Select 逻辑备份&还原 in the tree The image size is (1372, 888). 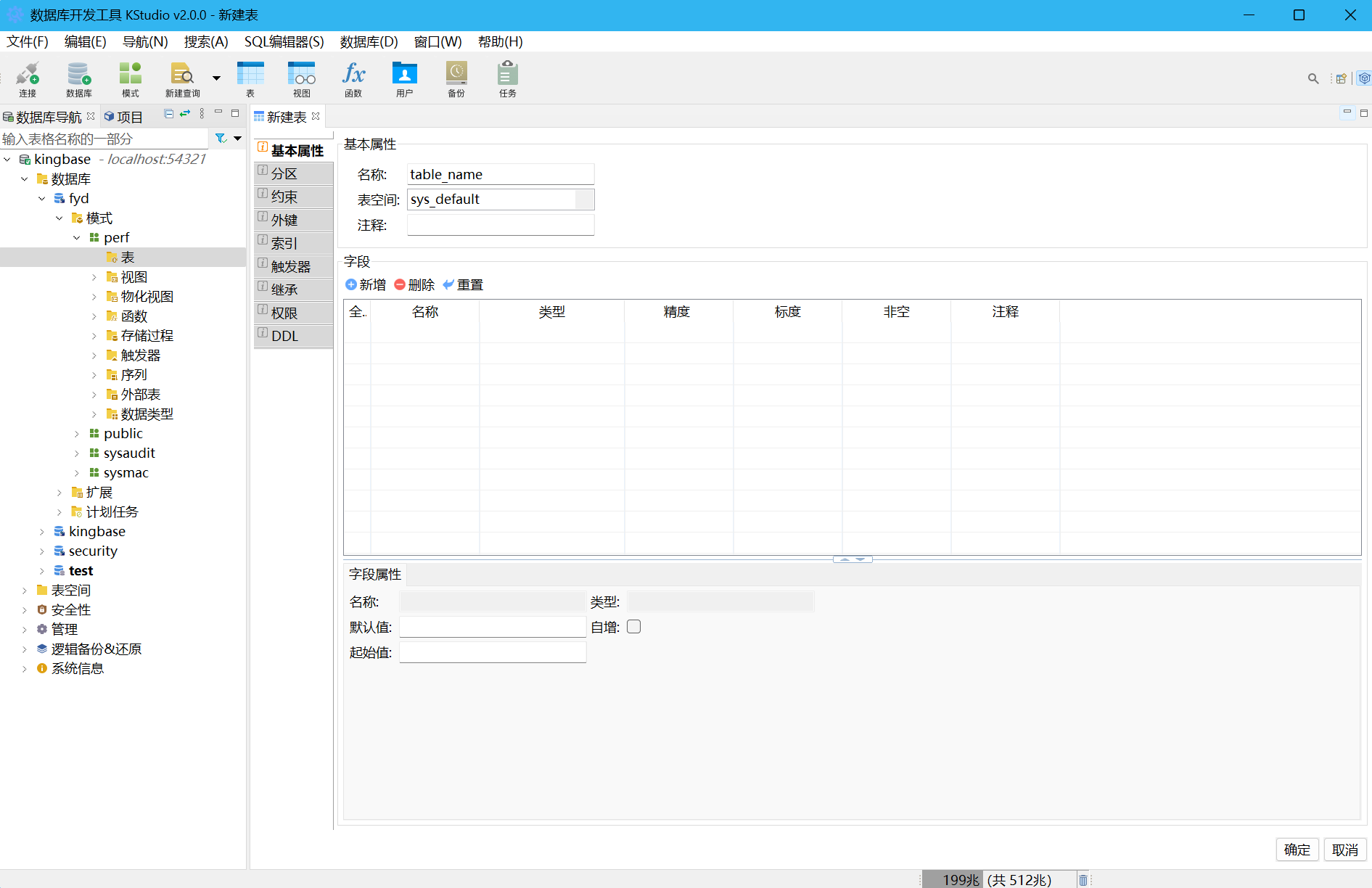click(x=96, y=649)
